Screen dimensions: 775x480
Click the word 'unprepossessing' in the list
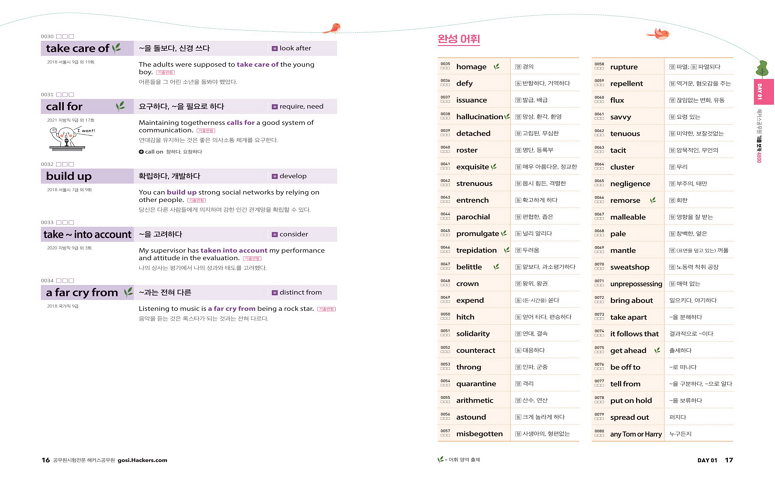pos(636,284)
